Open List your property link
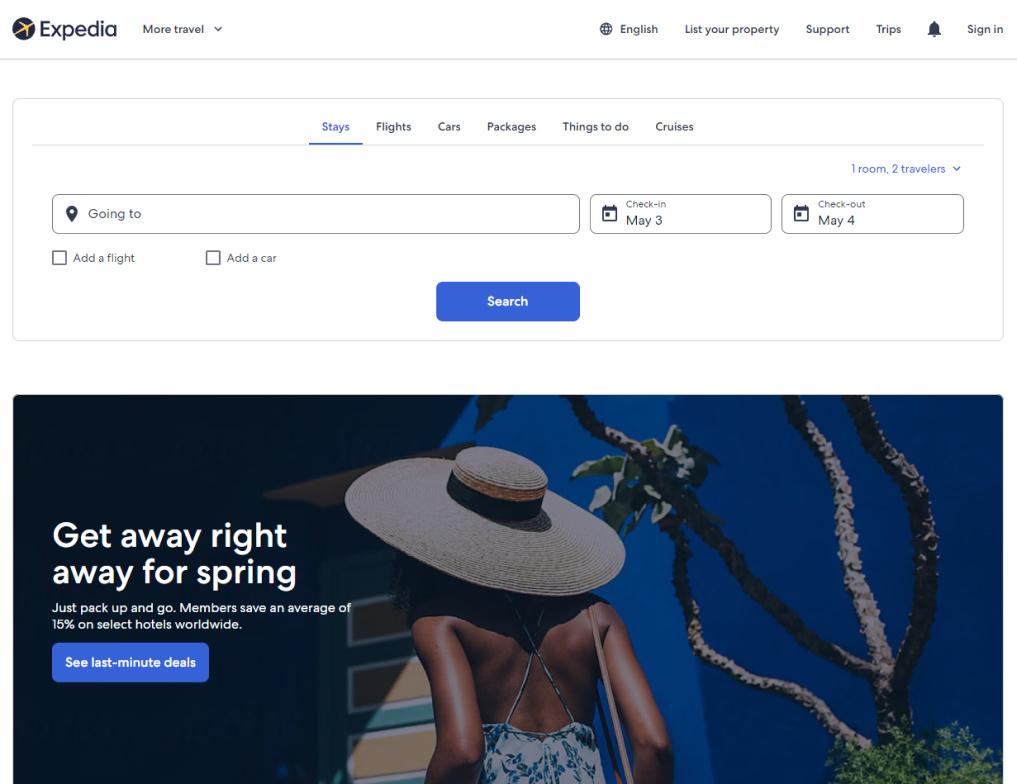Viewport: 1017px width, 784px height. pos(732,29)
